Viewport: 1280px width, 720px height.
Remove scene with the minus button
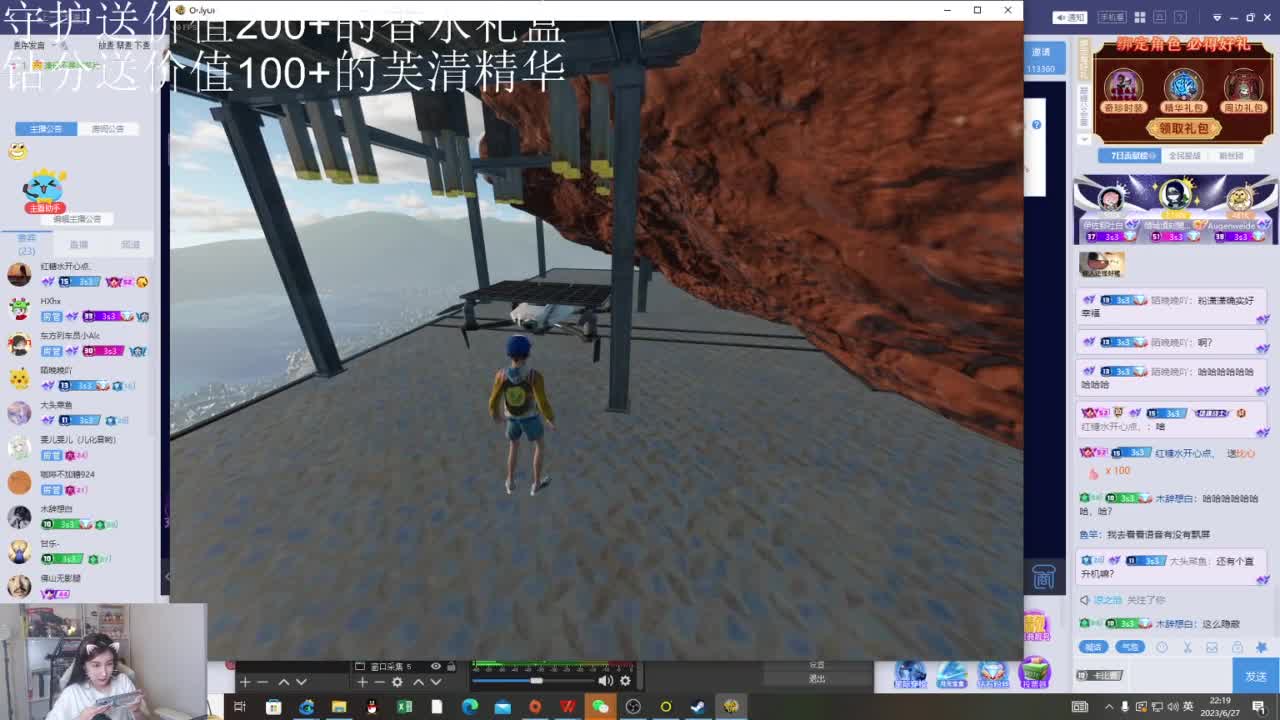coord(262,682)
